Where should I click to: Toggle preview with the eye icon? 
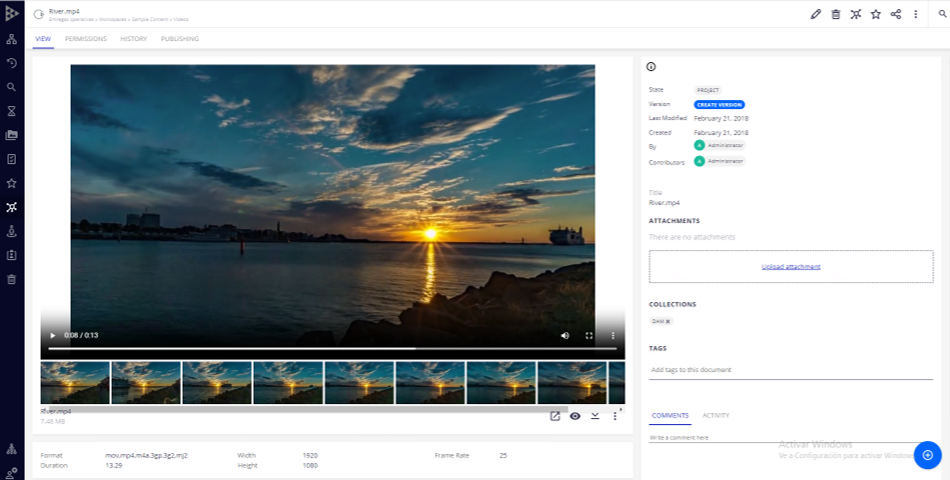575,415
